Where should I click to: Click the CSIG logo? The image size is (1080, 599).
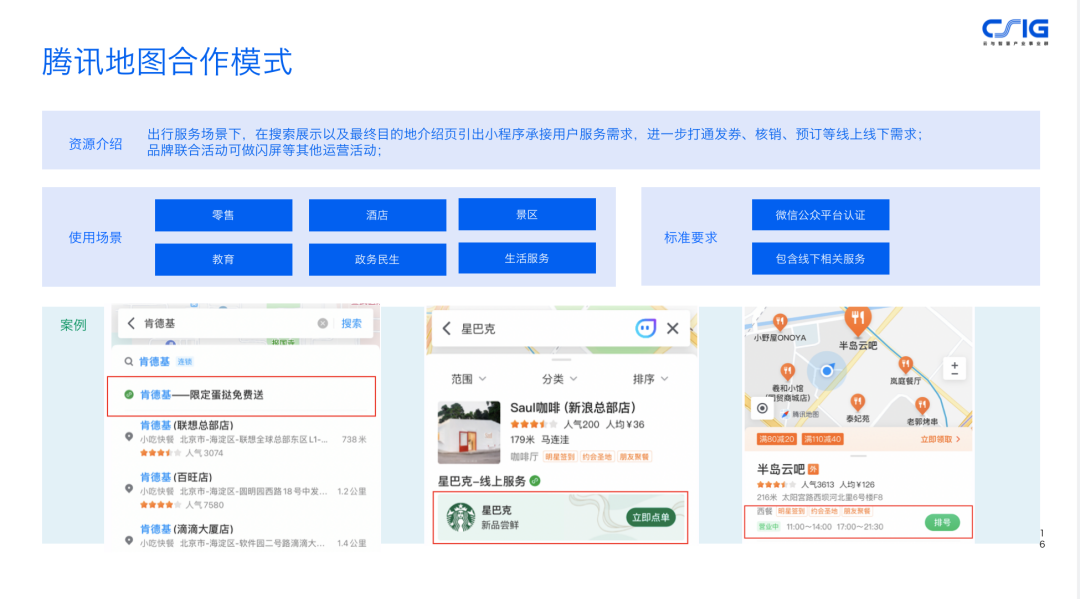click(1015, 32)
